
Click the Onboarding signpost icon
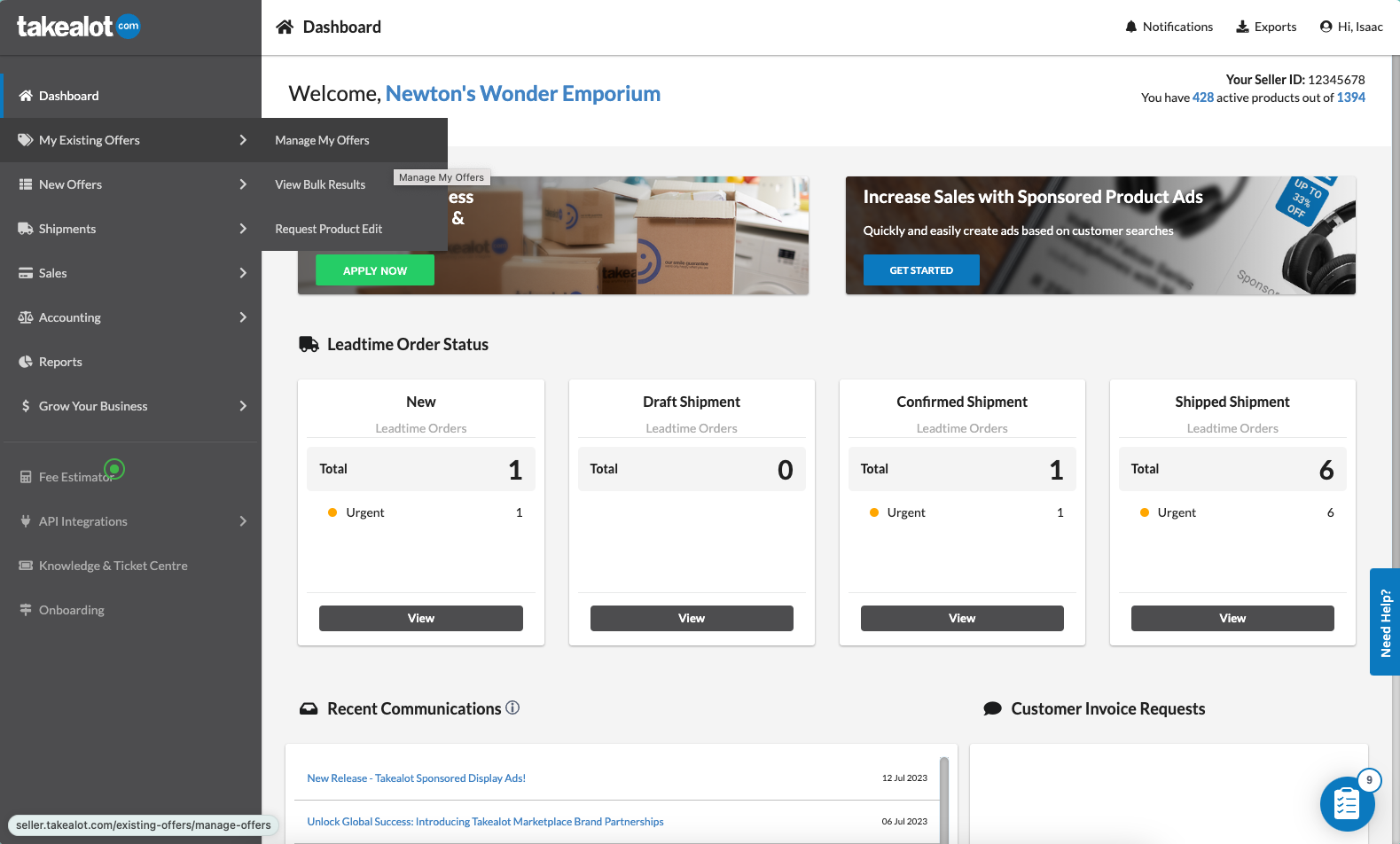click(26, 610)
